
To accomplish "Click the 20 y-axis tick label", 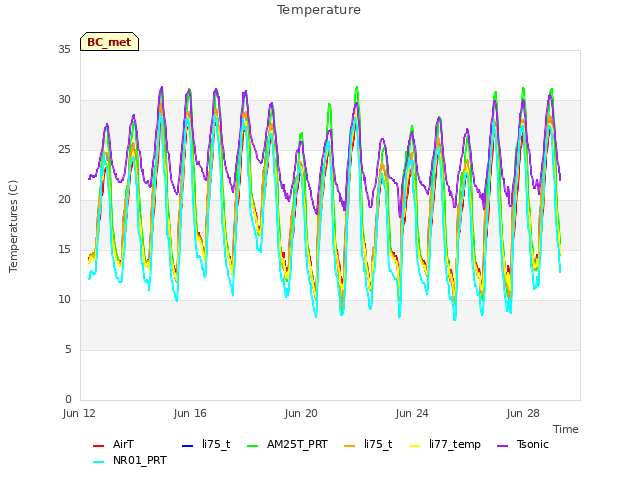I will (x=64, y=200).
